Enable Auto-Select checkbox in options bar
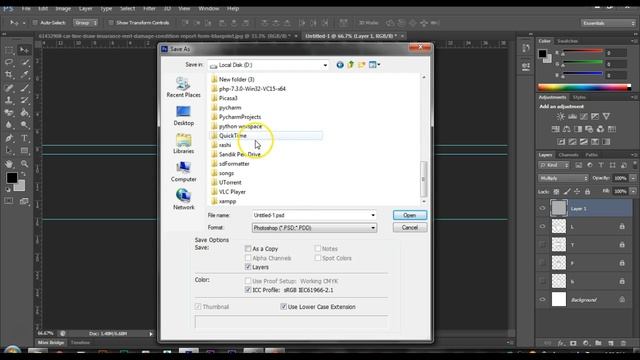Image resolution: width=640 pixels, height=360 pixels. click(x=35, y=23)
